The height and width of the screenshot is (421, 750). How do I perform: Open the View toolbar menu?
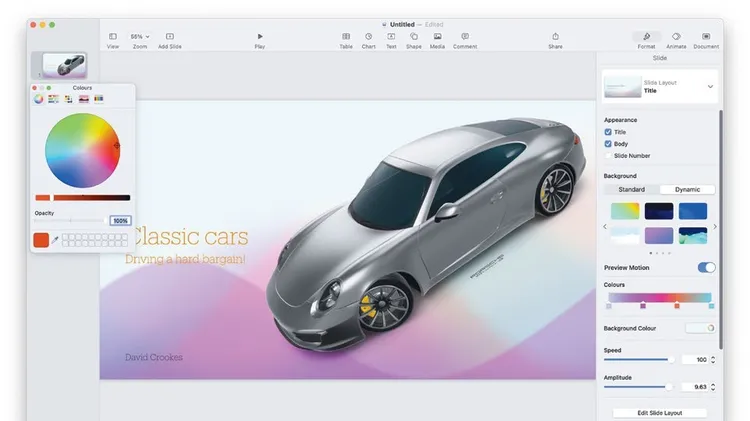[x=113, y=40]
